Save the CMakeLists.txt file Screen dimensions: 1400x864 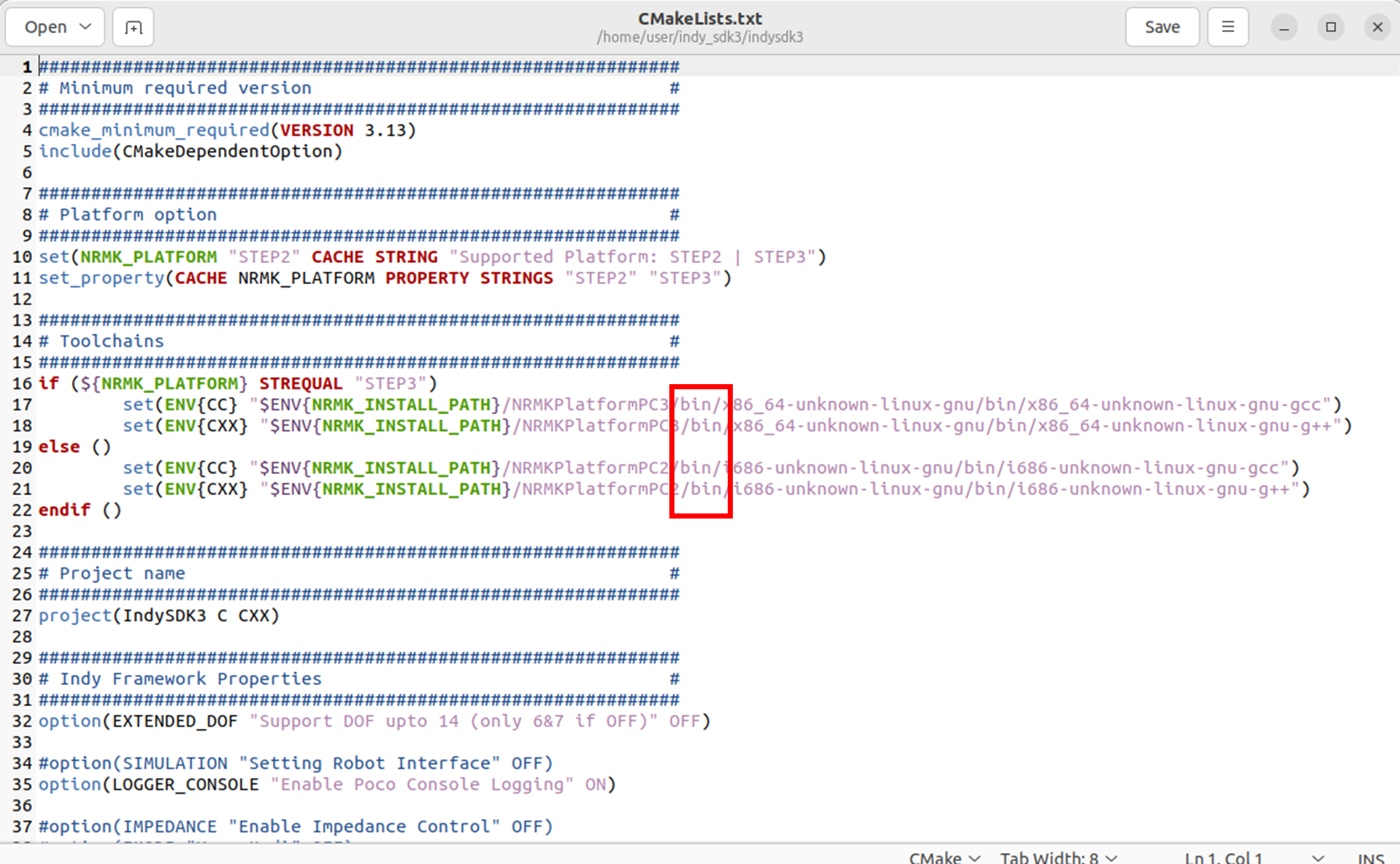(x=1162, y=27)
